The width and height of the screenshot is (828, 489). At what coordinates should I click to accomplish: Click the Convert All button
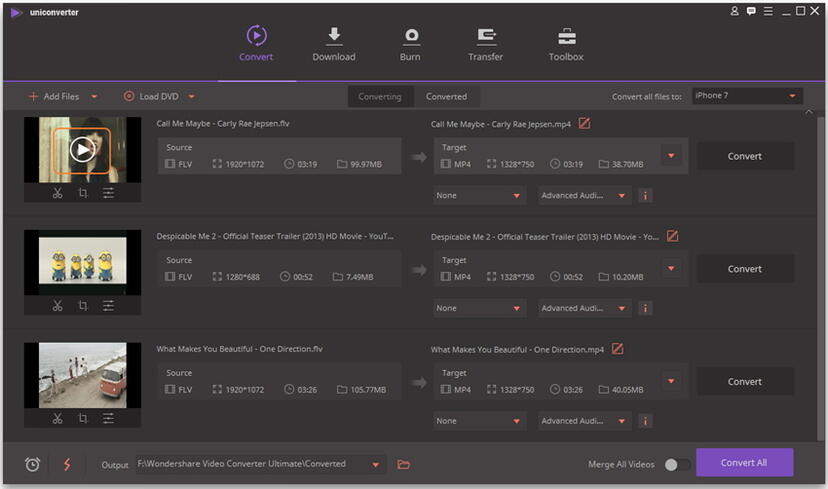click(745, 463)
